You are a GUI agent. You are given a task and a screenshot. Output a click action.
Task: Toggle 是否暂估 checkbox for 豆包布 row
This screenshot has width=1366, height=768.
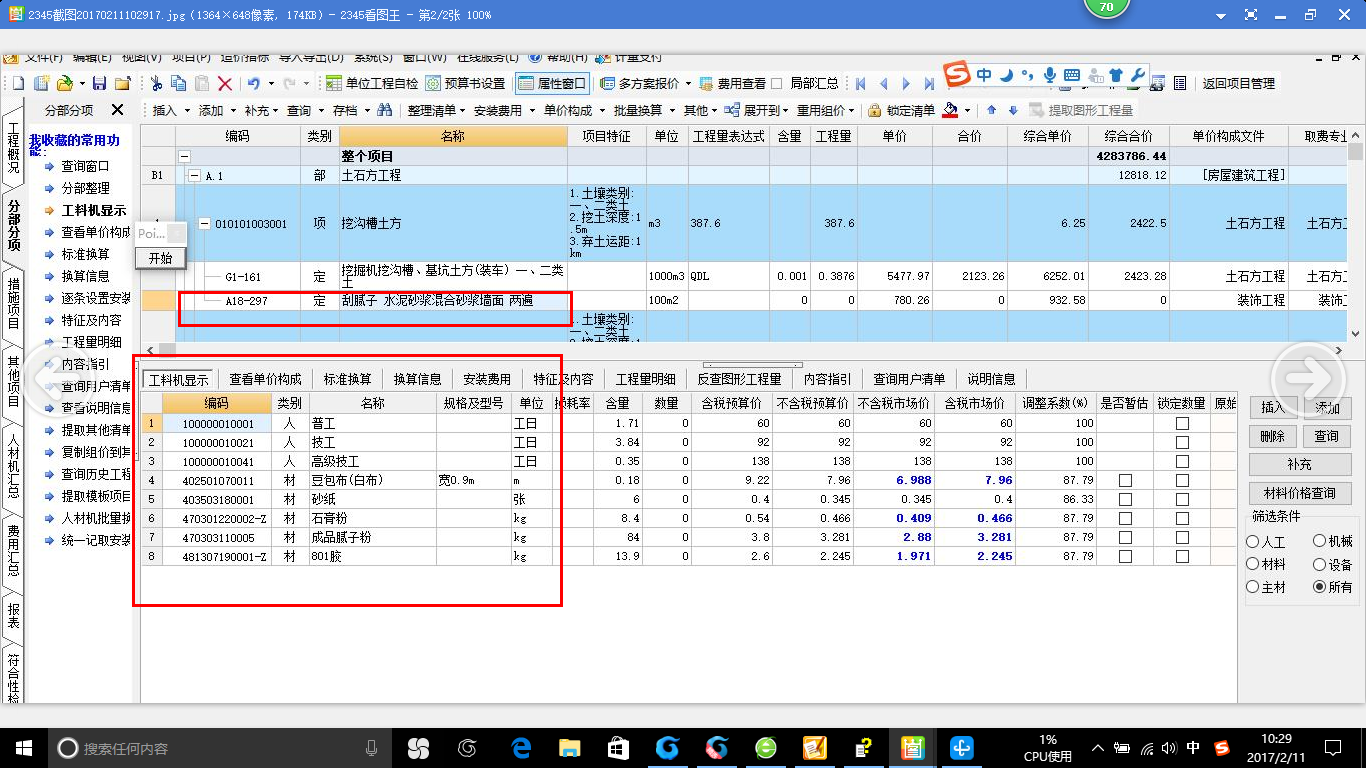[x=1125, y=481]
